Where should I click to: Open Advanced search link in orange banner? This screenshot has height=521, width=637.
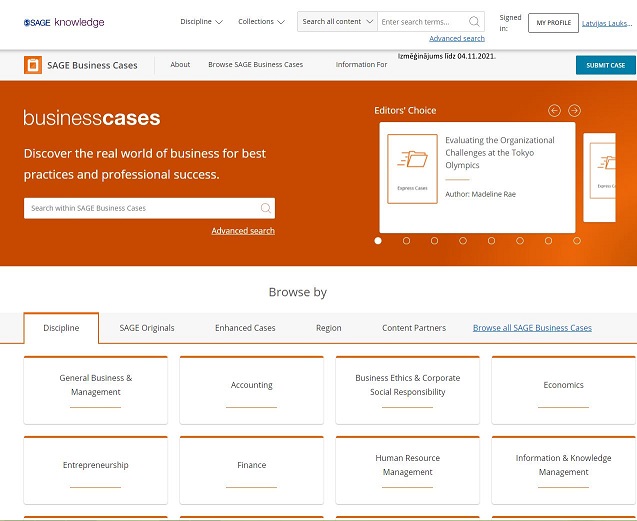243,231
